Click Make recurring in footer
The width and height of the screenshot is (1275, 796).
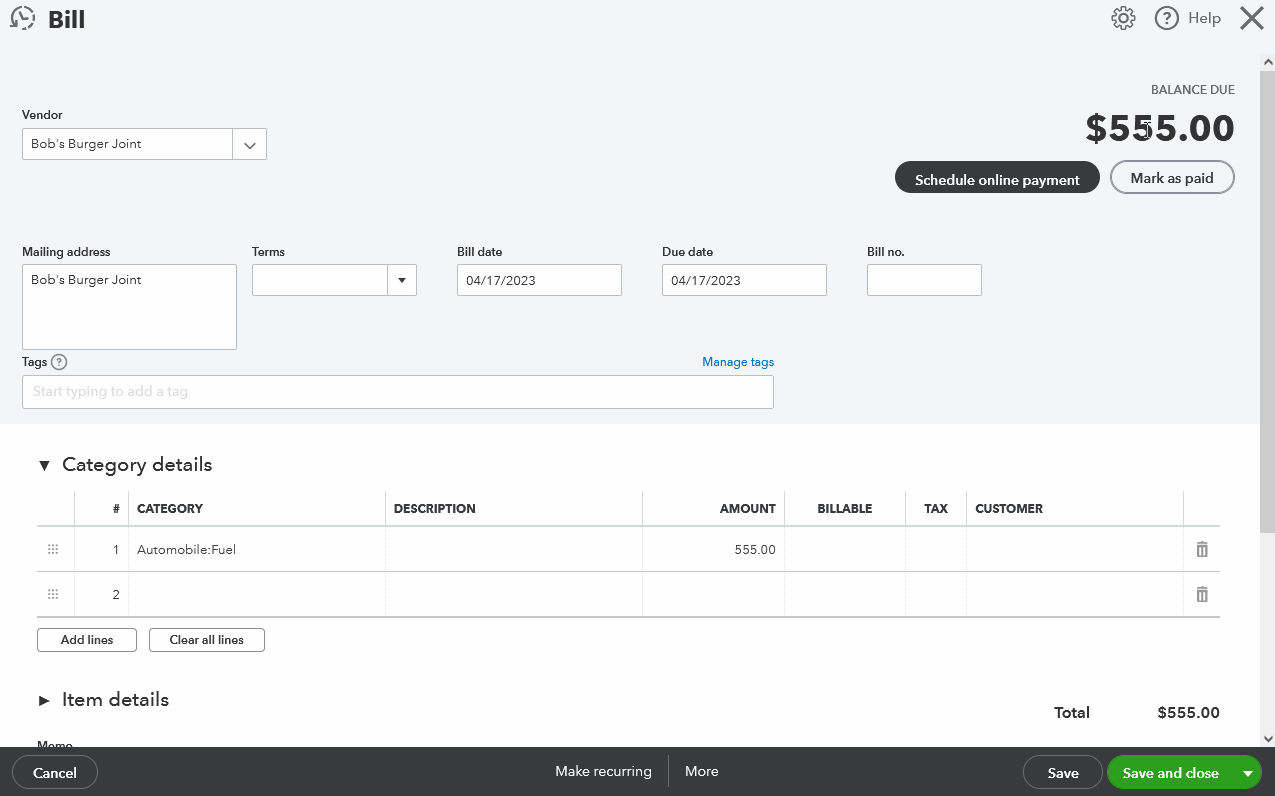603,771
